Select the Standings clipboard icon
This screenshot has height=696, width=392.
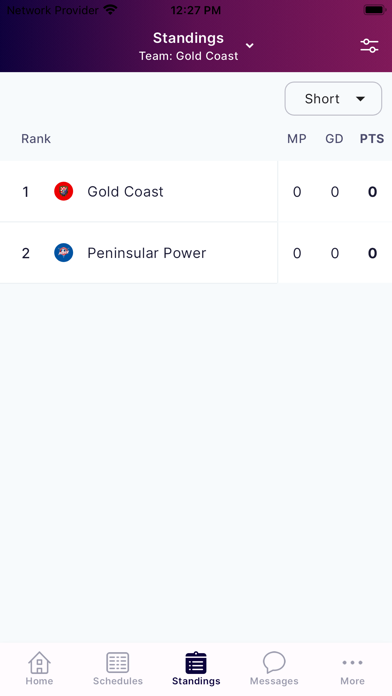tap(196, 663)
